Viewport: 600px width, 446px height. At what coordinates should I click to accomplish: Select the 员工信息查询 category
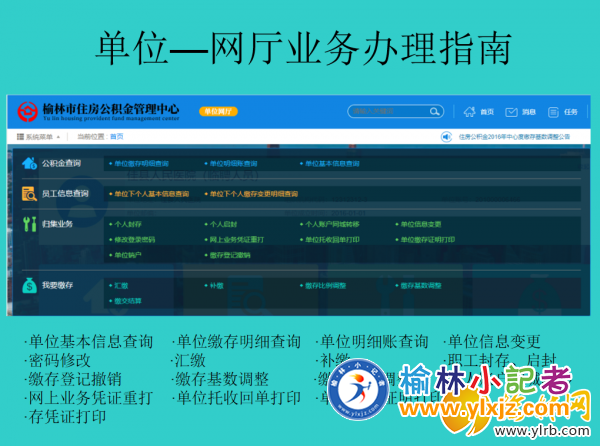click(65, 194)
